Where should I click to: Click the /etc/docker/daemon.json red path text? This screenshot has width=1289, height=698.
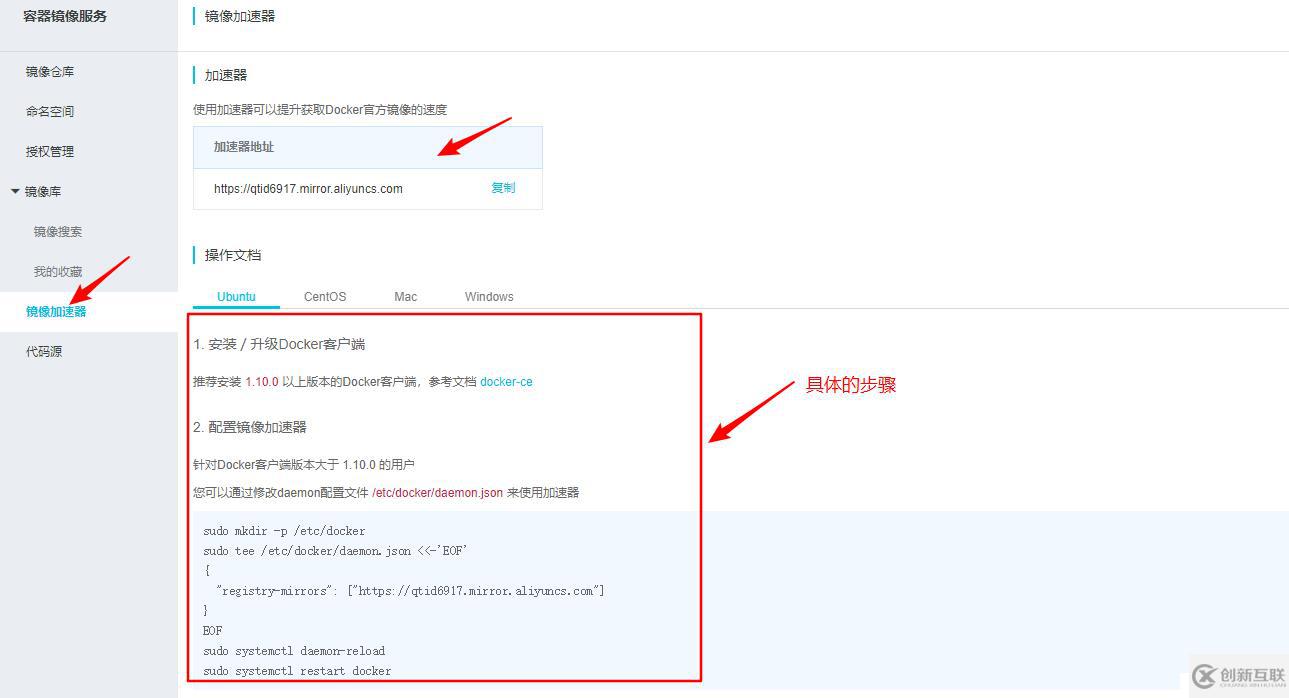coord(437,493)
